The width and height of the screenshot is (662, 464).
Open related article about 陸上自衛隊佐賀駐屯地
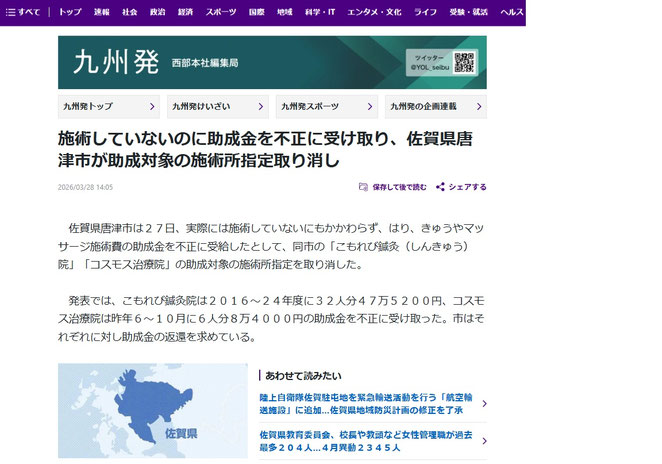(x=366, y=404)
